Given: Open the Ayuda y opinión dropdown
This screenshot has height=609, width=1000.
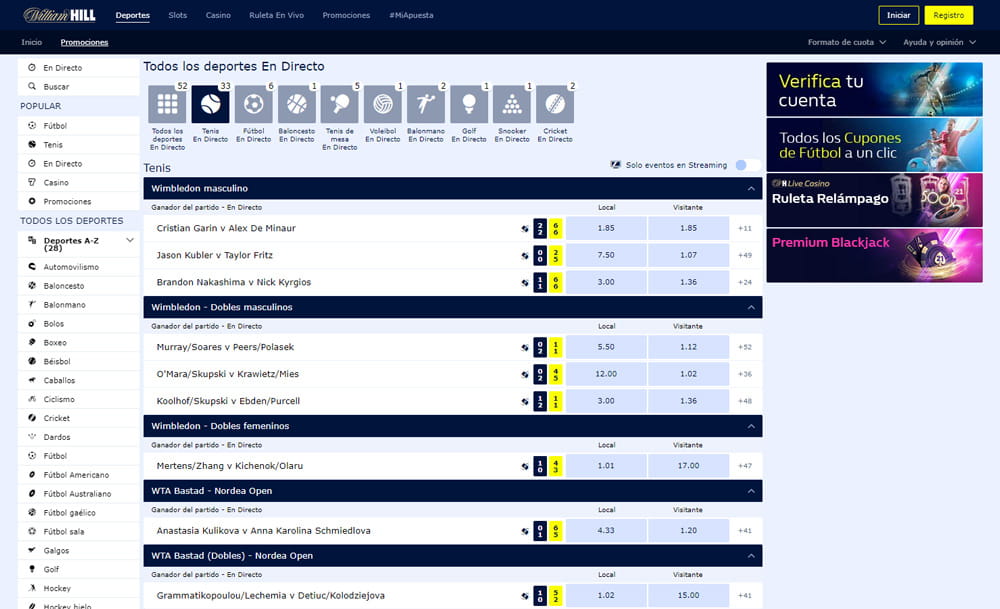Looking at the screenshot, I should (x=939, y=42).
